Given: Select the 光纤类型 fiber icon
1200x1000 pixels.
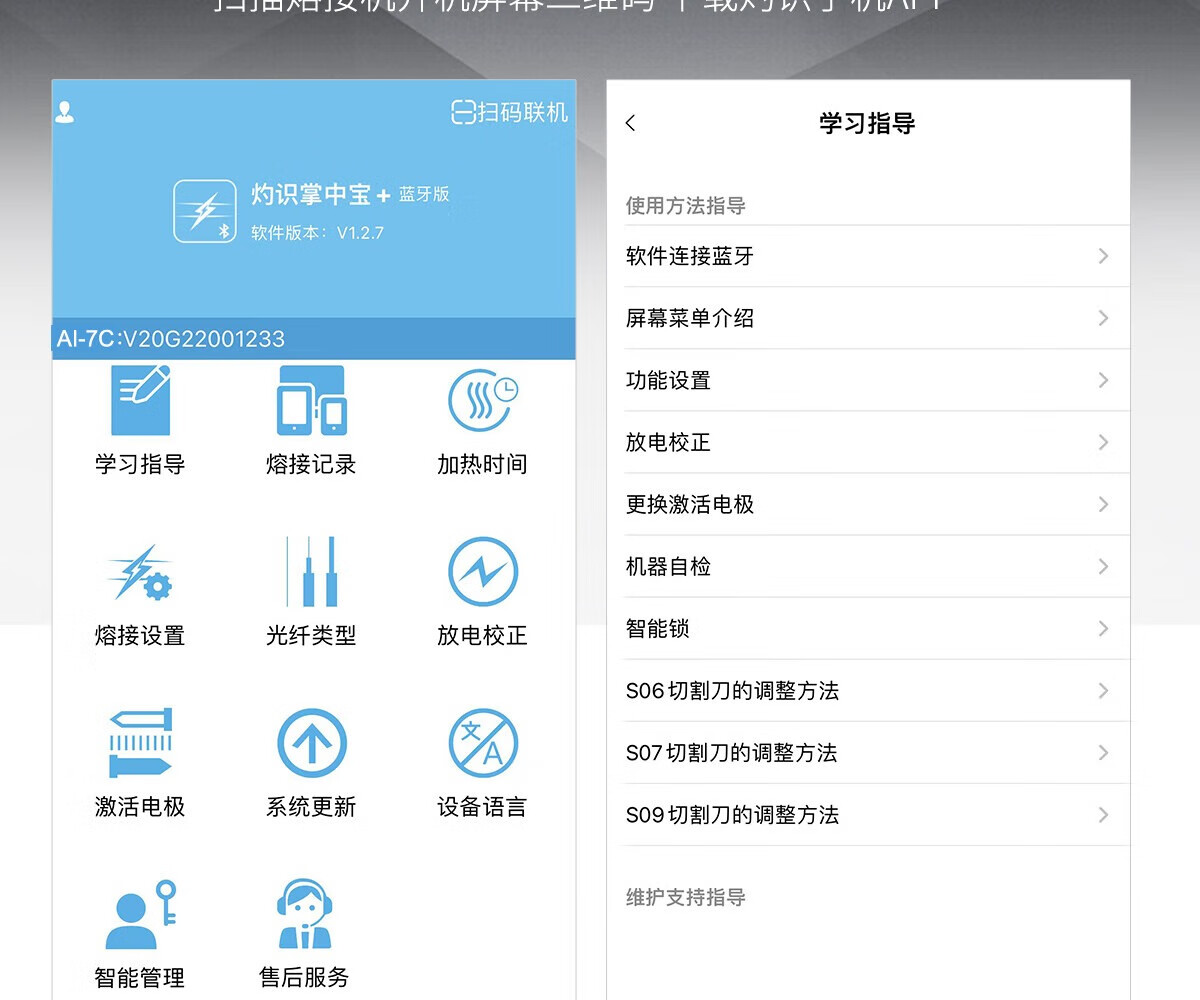Looking at the screenshot, I should pos(311,571).
